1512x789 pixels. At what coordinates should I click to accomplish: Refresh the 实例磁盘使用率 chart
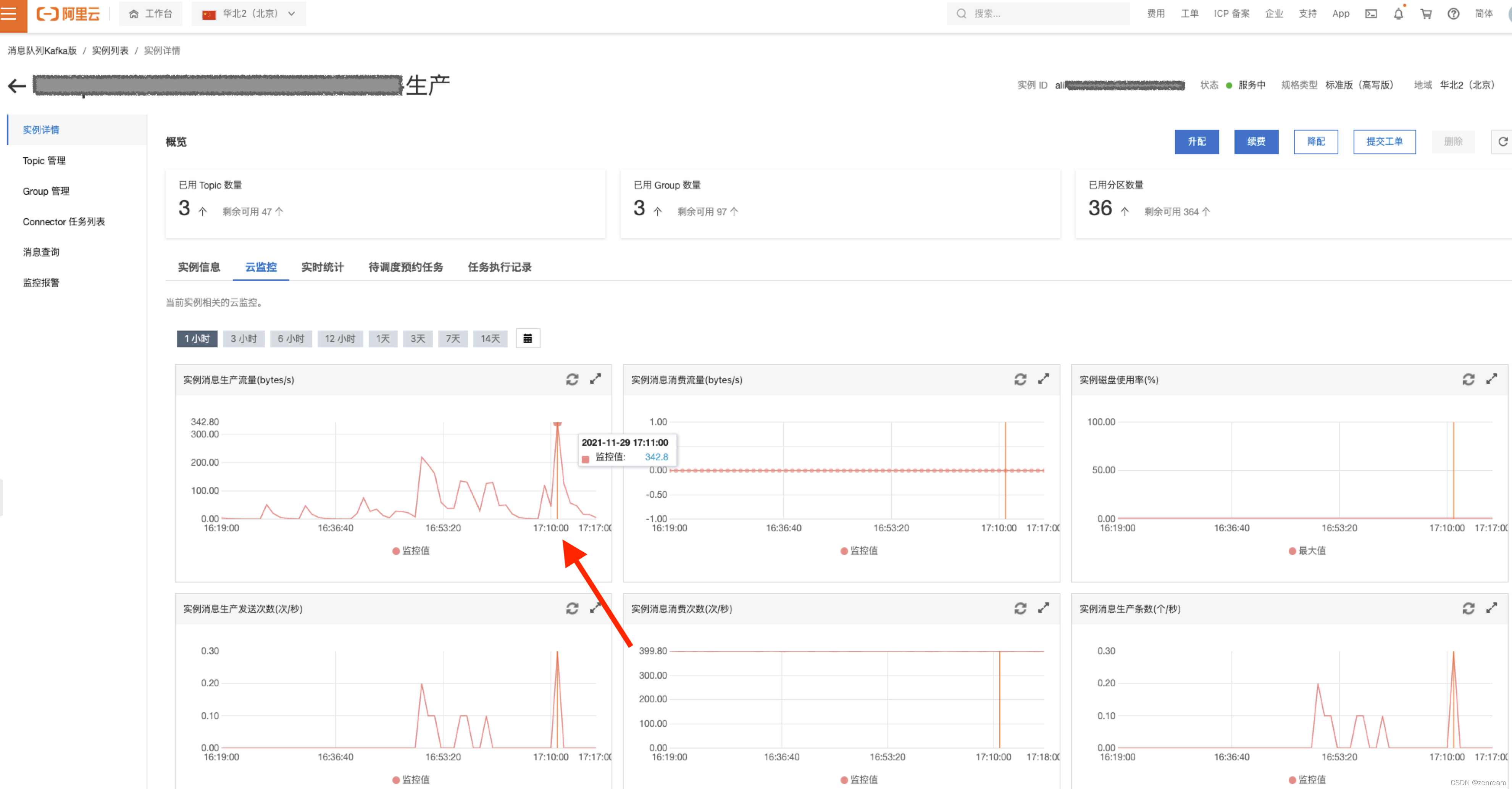coord(1468,379)
